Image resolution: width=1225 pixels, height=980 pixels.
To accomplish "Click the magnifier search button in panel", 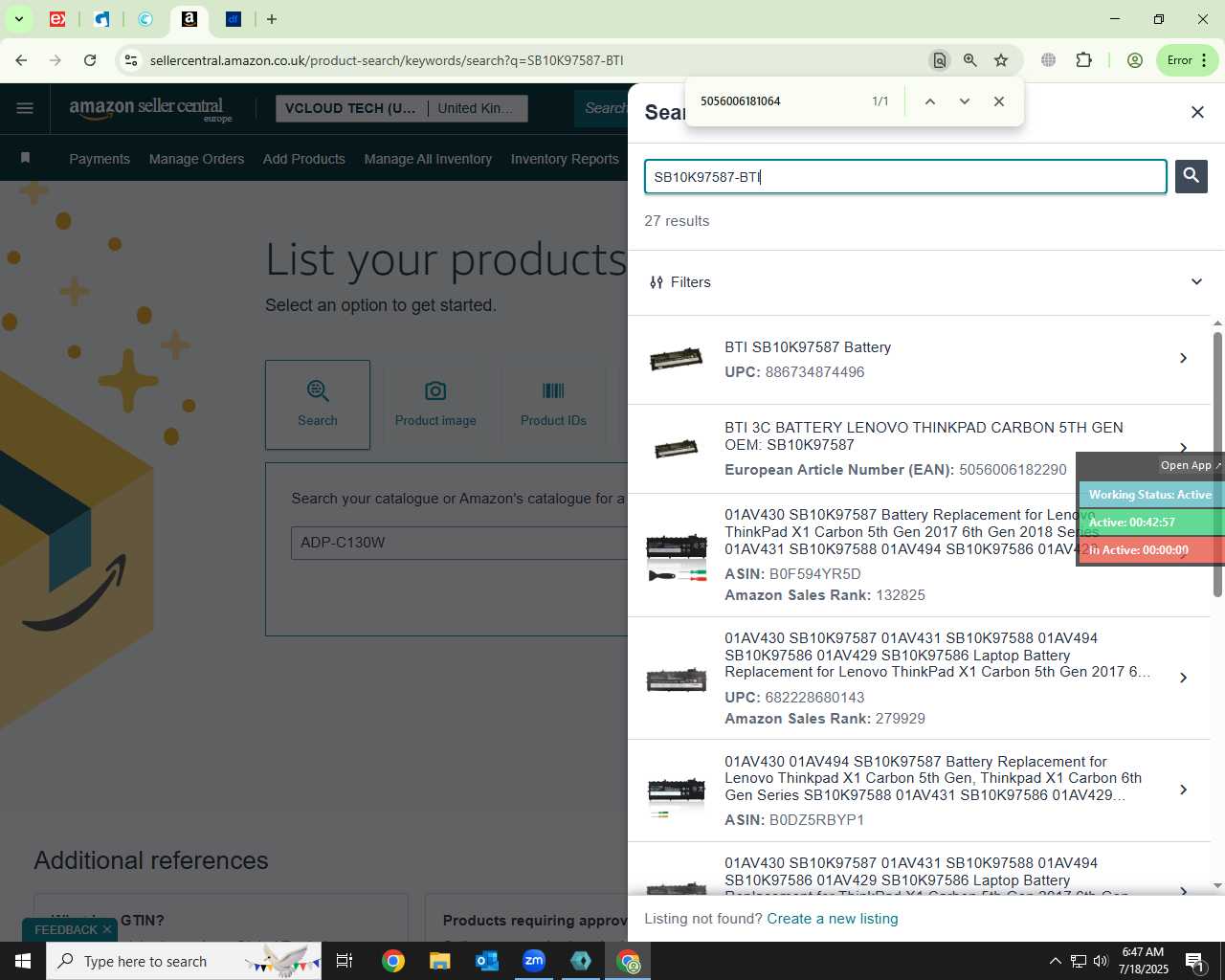I will point(1191,176).
